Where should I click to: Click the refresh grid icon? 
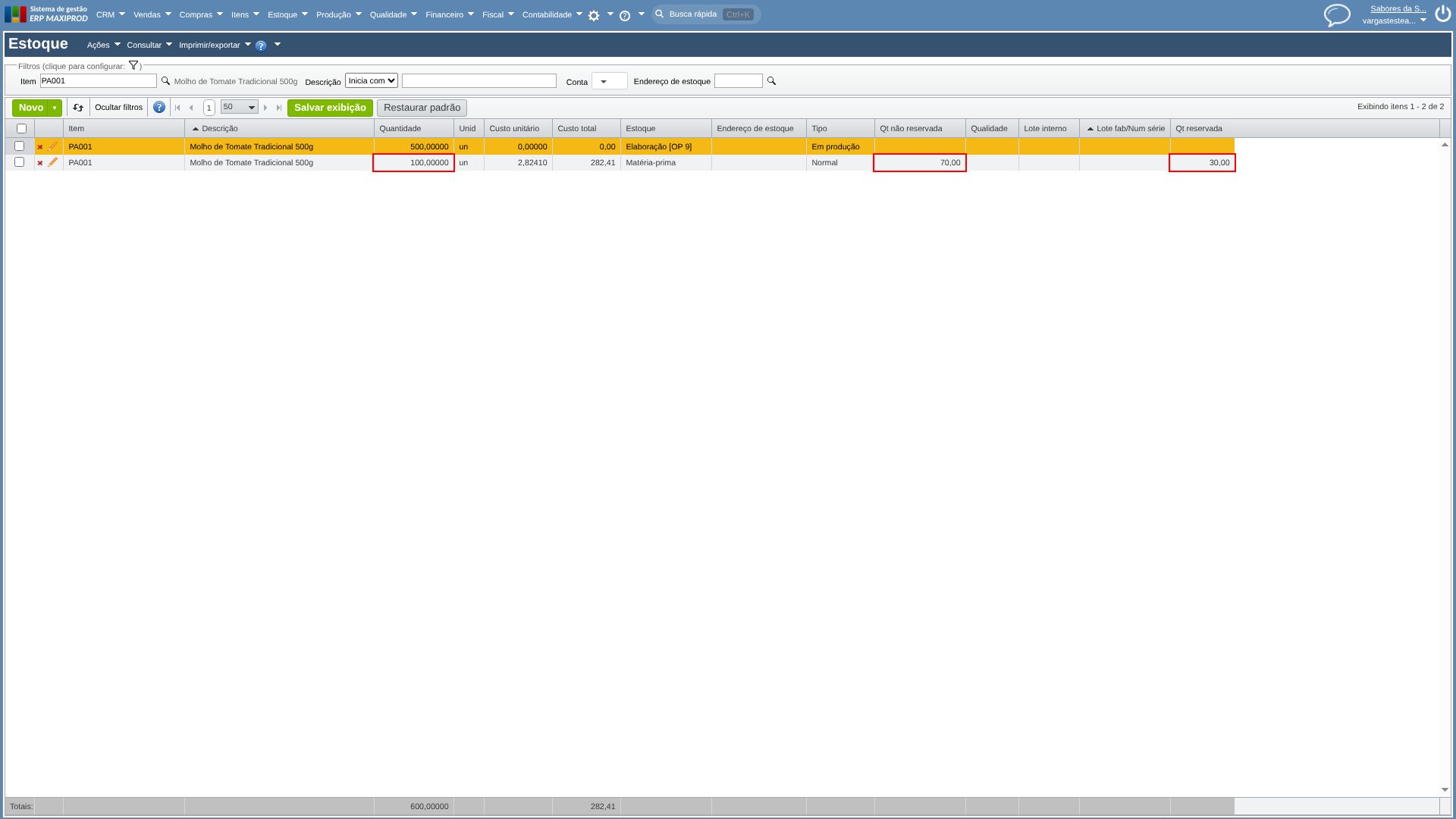click(78, 108)
